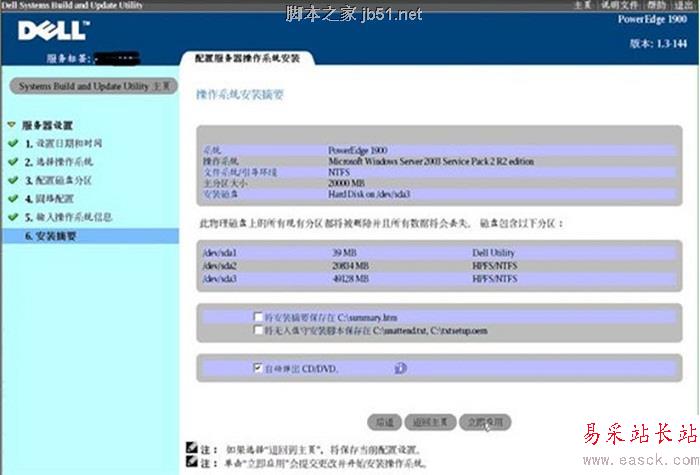Click green checkmark beside step 5 OS information

13,217
